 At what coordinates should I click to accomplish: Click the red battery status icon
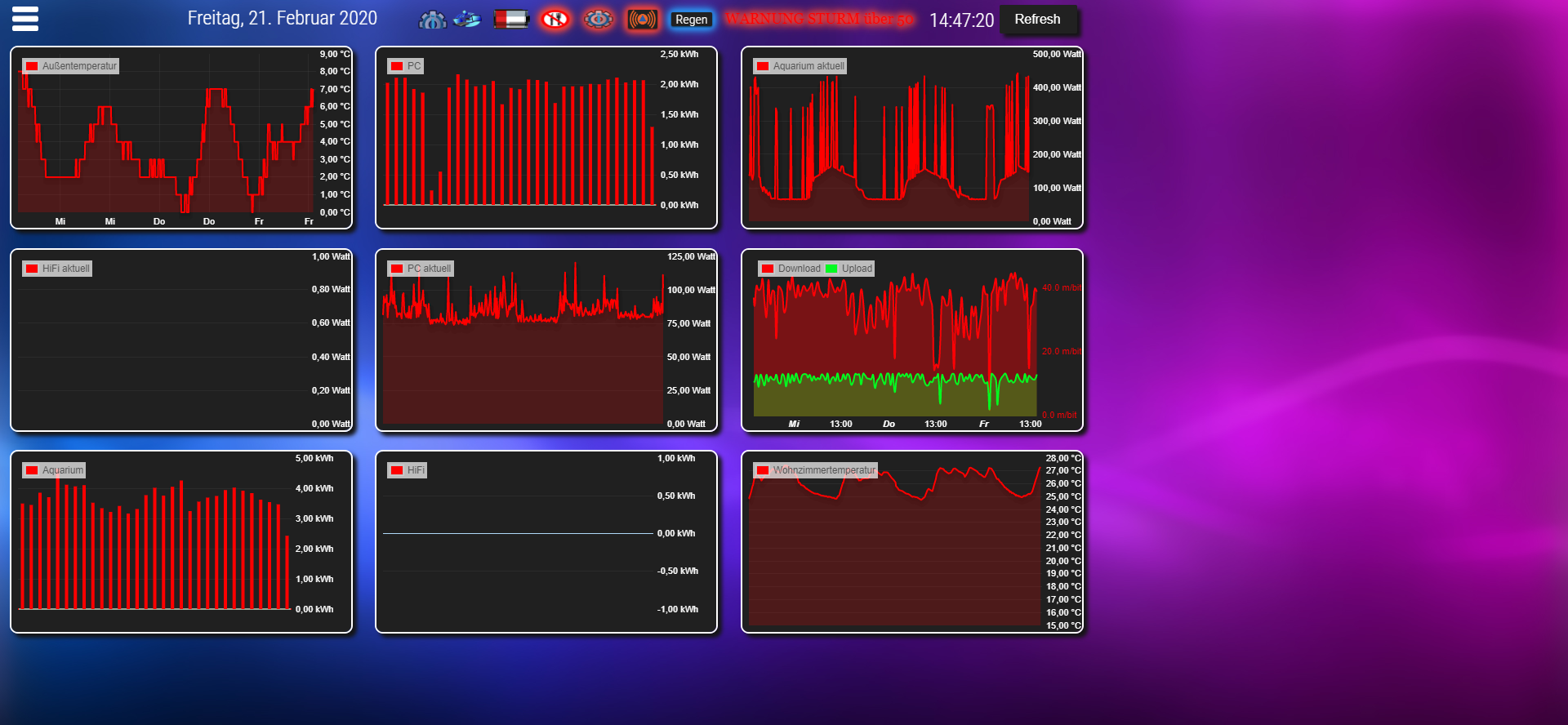pos(511,20)
